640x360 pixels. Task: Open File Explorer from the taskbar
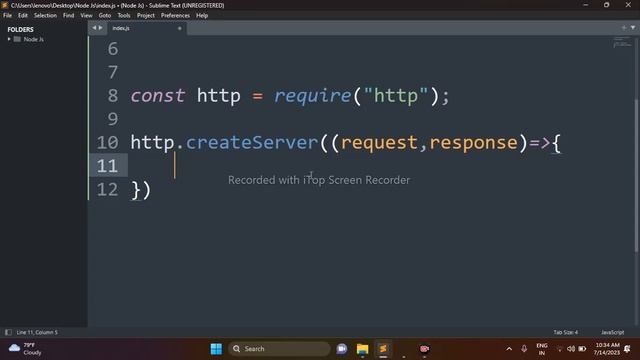click(362, 349)
